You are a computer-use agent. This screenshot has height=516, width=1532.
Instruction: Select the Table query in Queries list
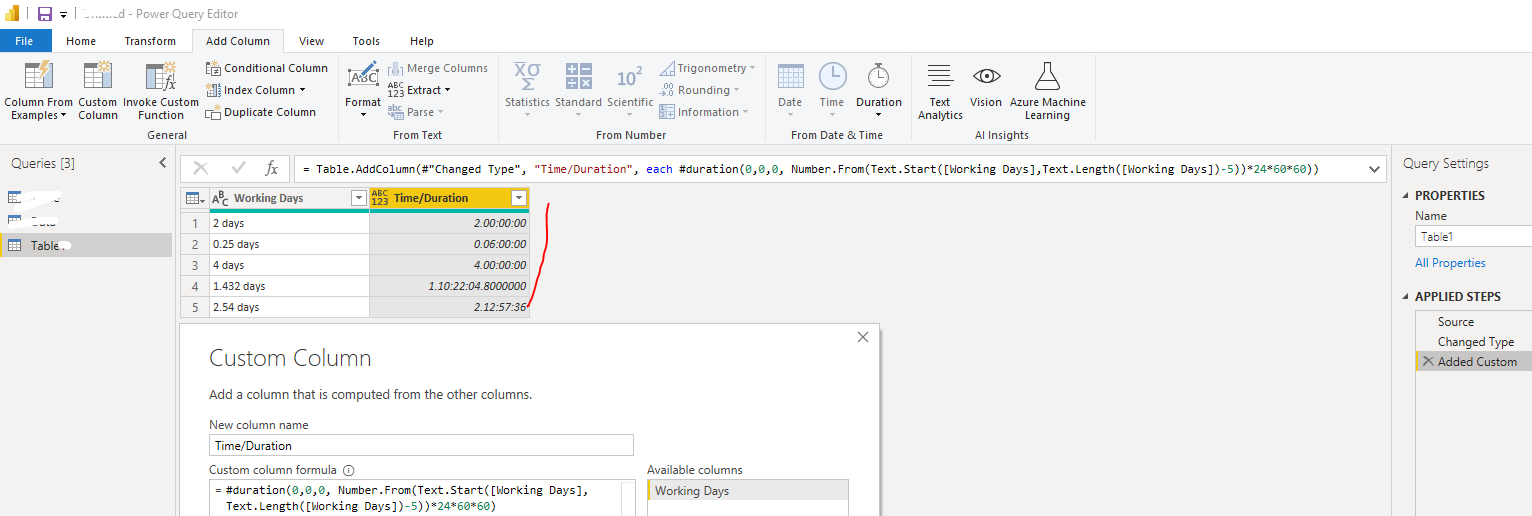coord(86,245)
